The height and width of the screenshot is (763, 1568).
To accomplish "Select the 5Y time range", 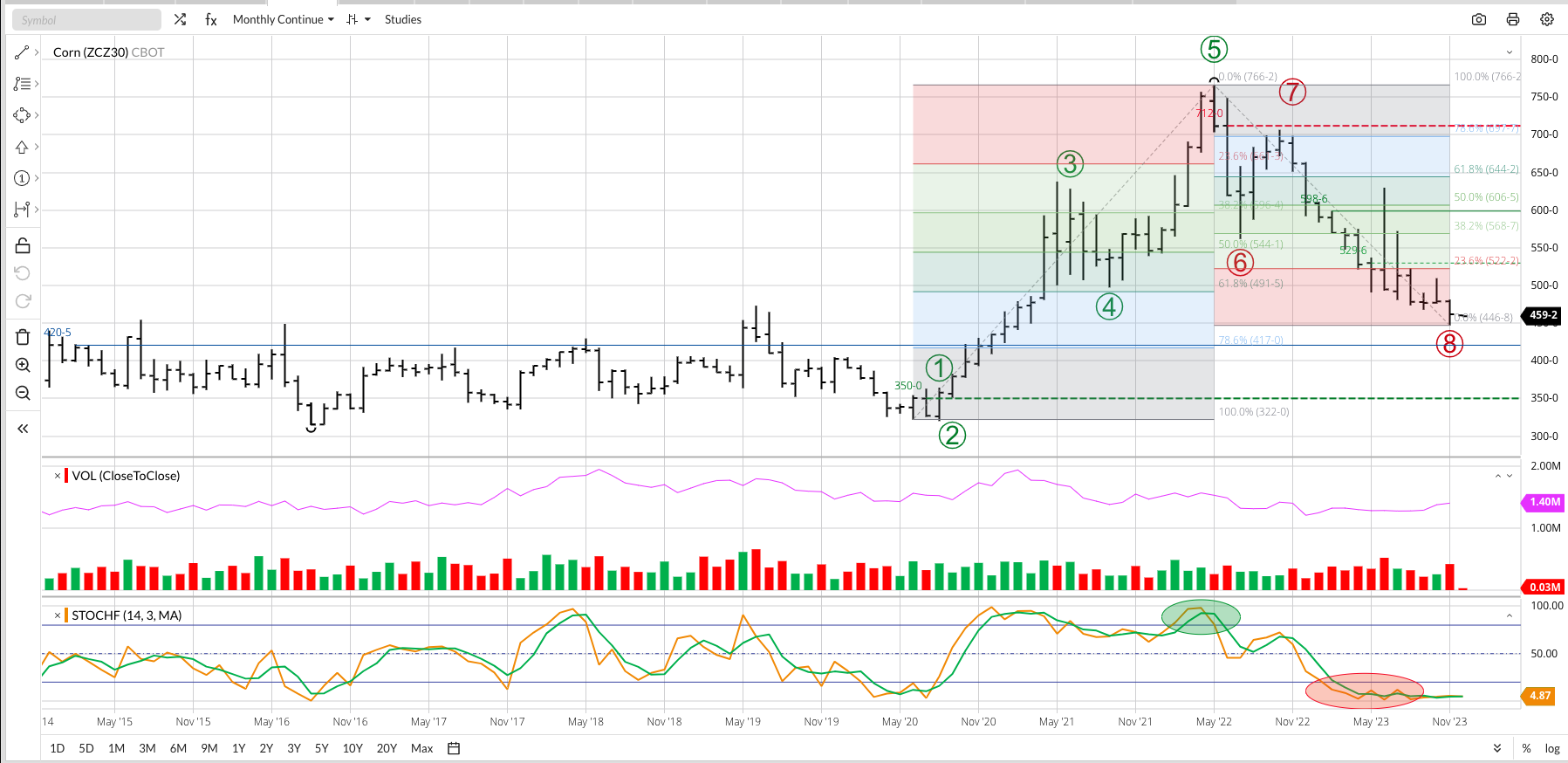I will 321,748.
